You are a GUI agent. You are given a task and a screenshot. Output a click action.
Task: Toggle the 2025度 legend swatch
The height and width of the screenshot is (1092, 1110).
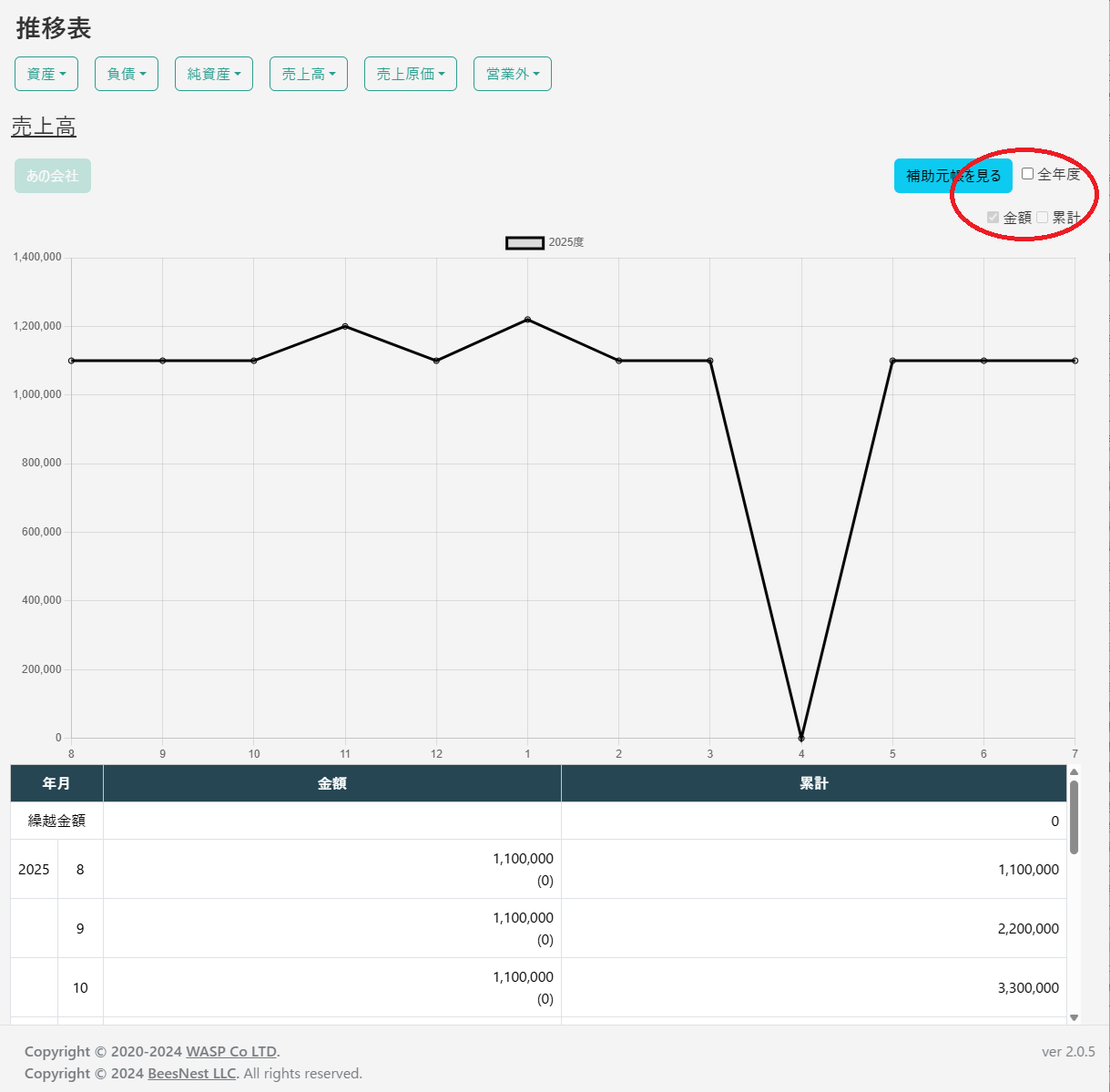click(524, 242)
